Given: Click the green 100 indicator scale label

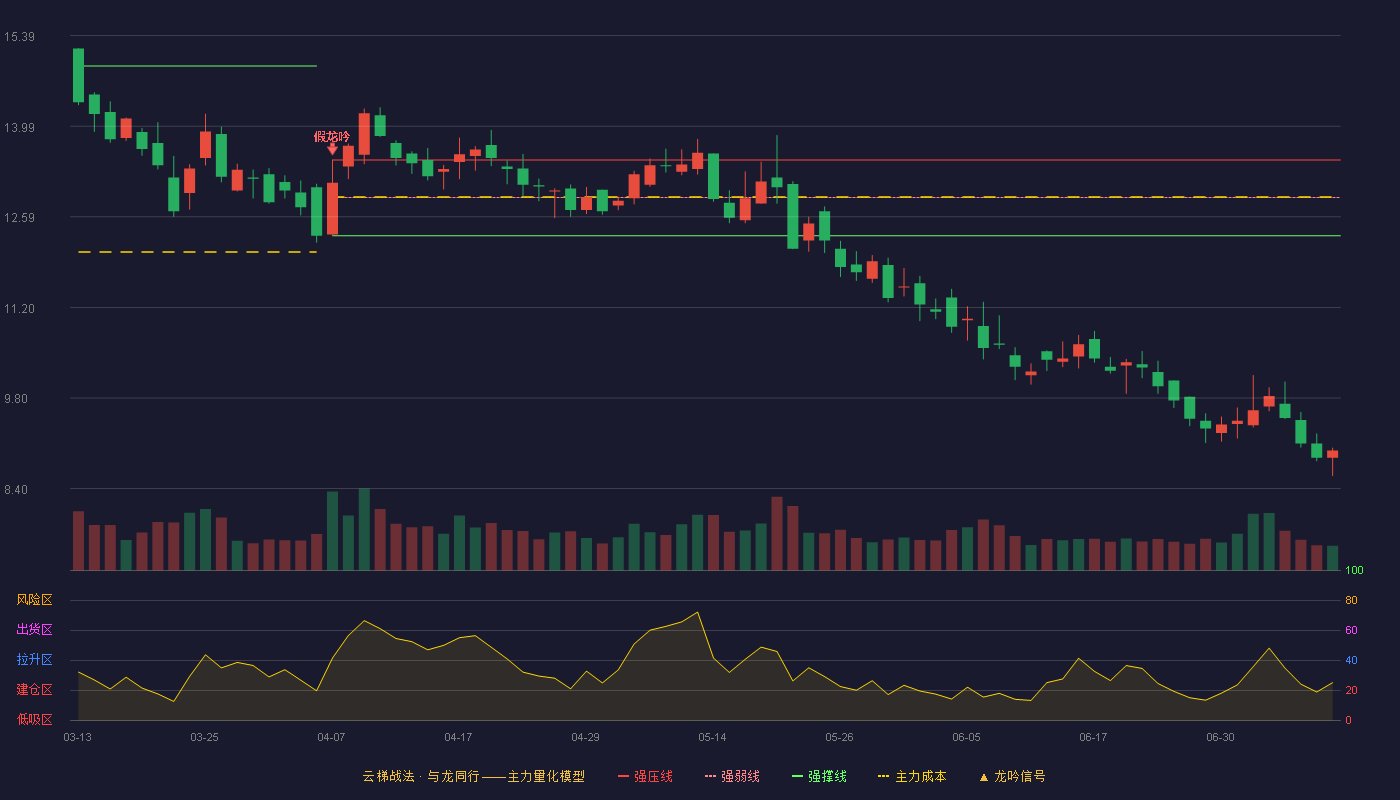Looking at the screenshot, I should [1354, 571].
